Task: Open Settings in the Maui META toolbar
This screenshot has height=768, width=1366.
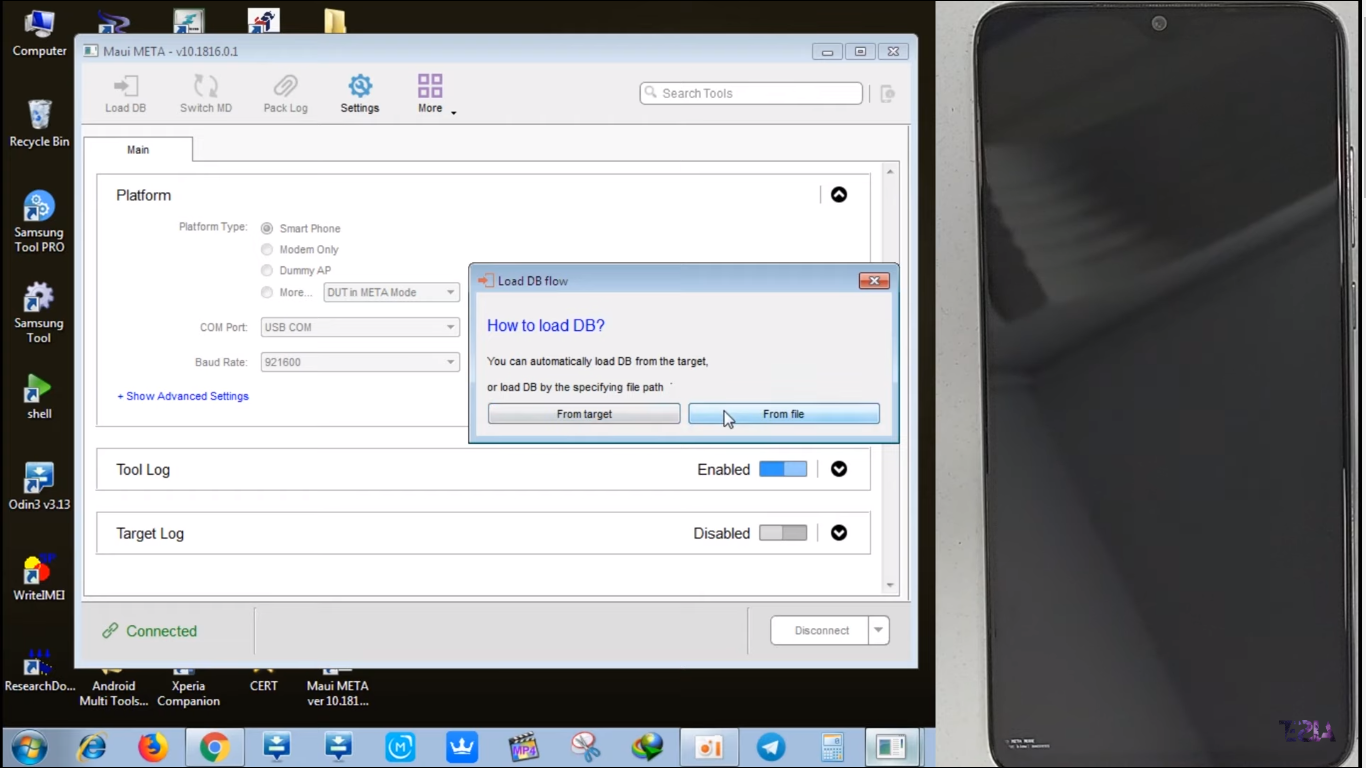Action: tap(360, 93)
